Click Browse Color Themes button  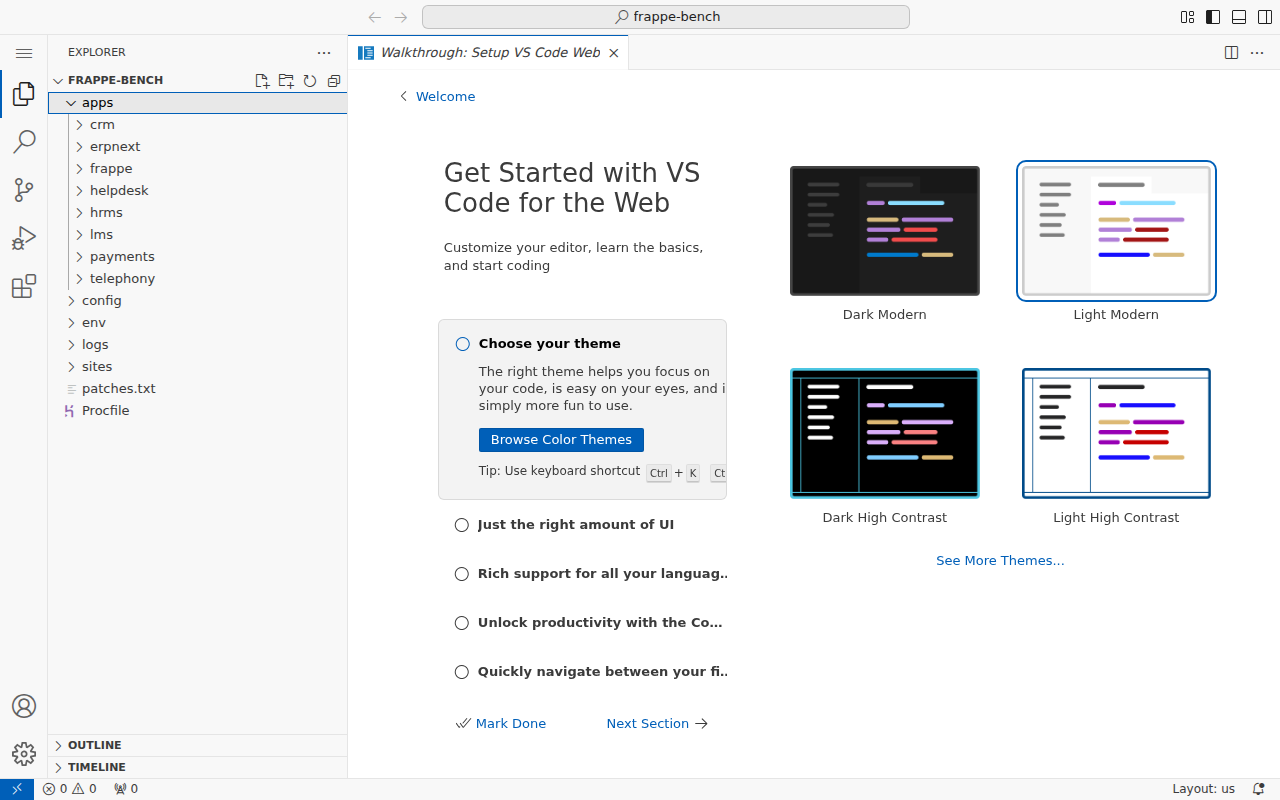click(561, 440)
